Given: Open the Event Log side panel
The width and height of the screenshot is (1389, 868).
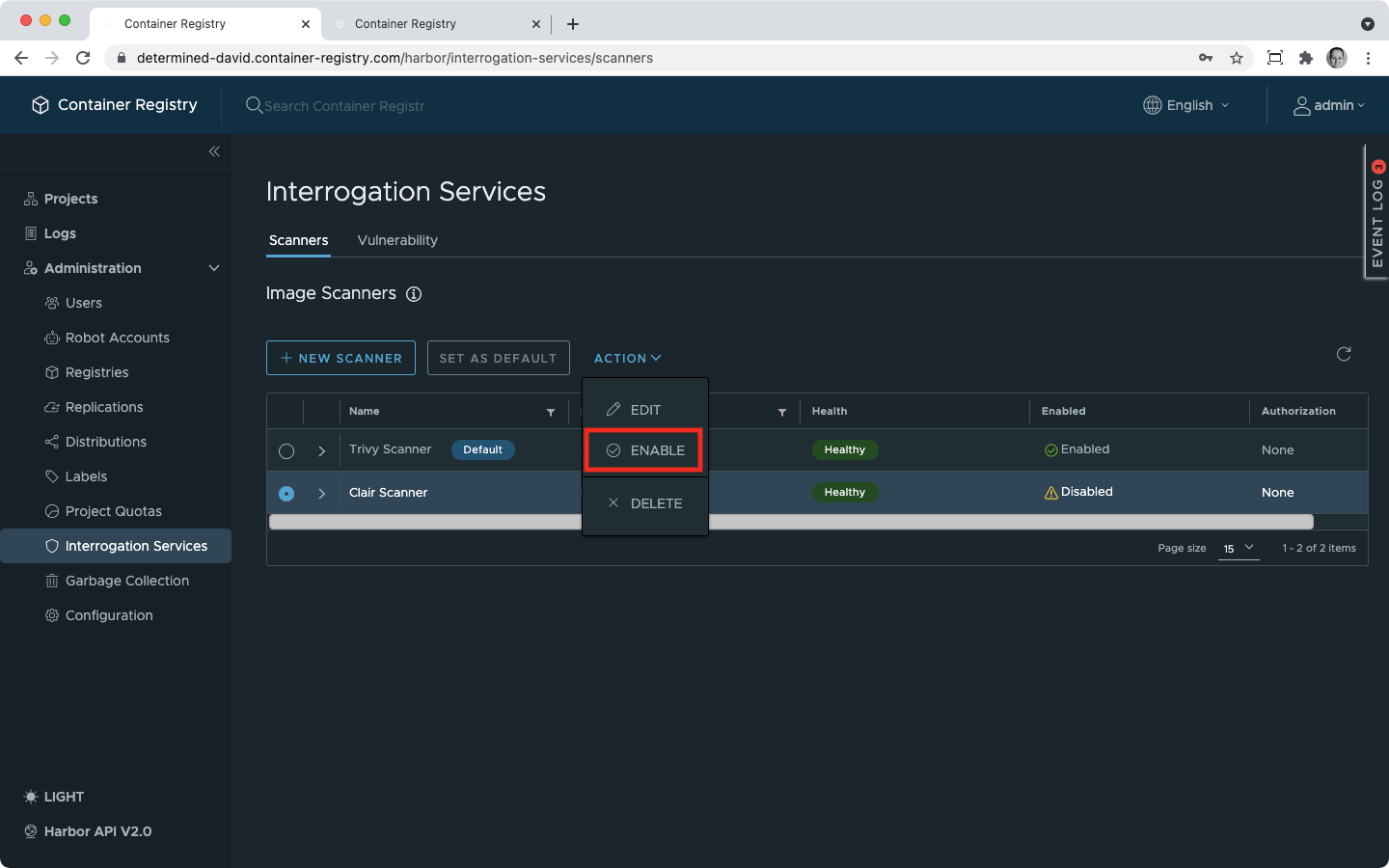Looking at the screenshot, I should tap(1376, 212).
